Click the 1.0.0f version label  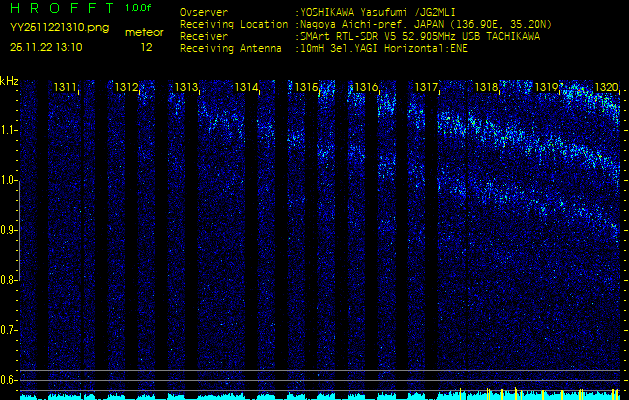click(x=139, y=8)
